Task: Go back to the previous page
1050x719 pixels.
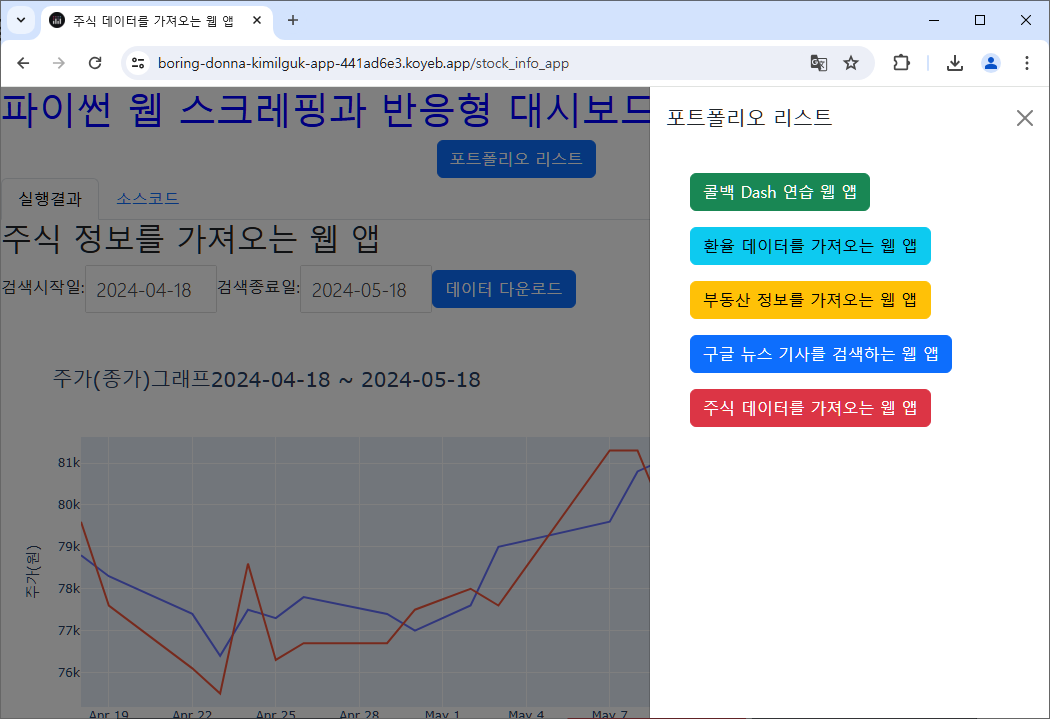Action: (x=23, y=63)
